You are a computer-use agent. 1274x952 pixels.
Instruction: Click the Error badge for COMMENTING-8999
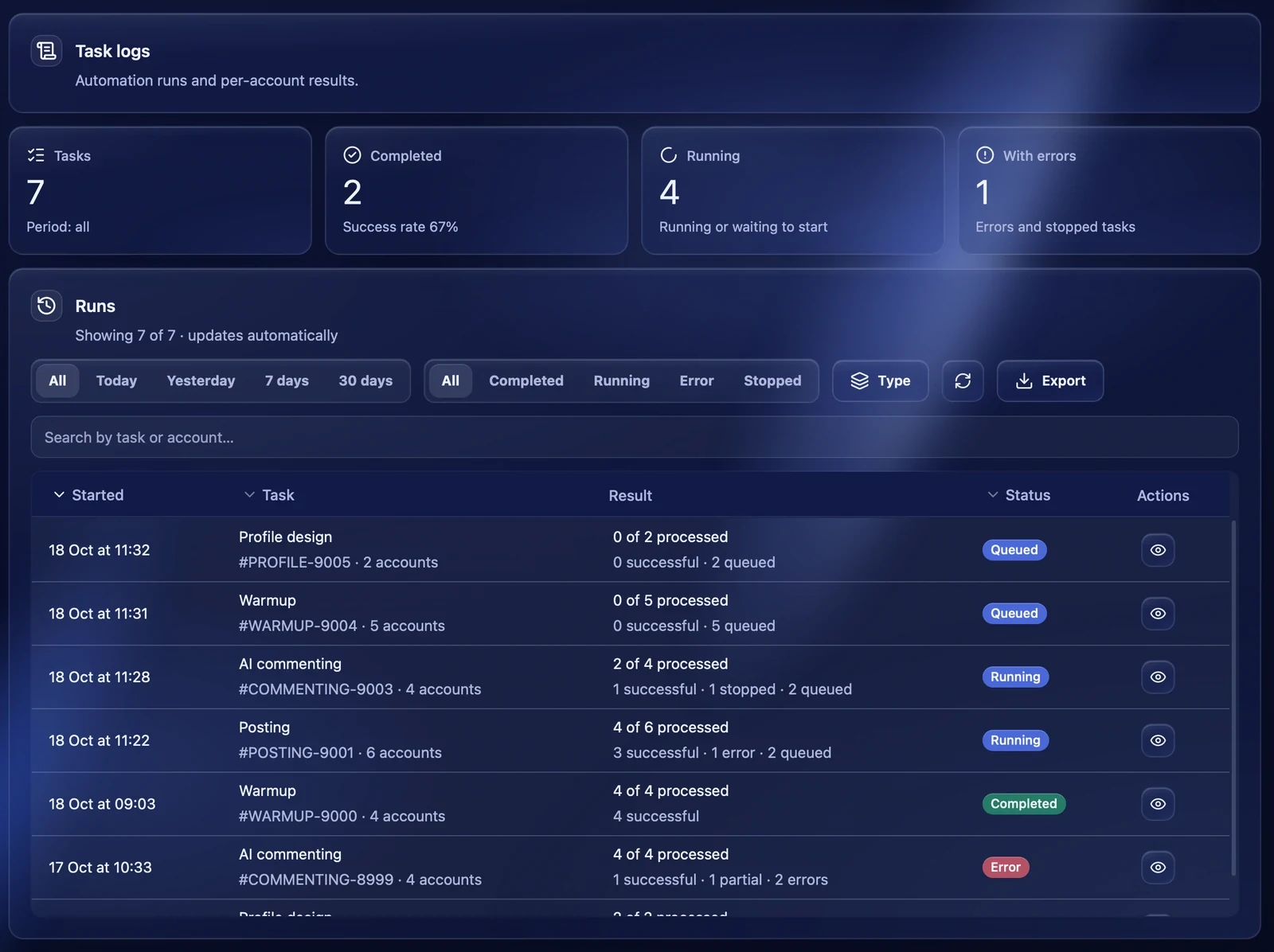point(1005,868)
